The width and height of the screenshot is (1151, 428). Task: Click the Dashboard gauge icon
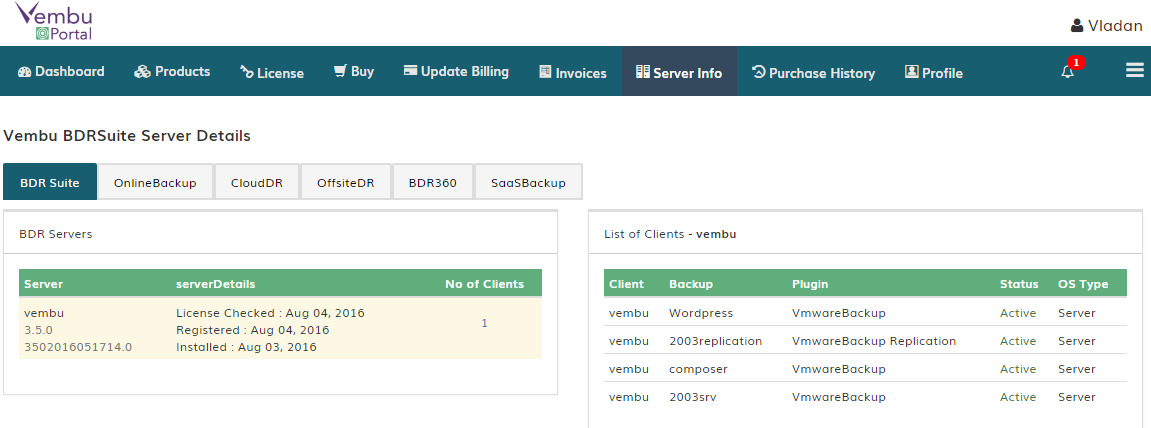click(24, 72)
